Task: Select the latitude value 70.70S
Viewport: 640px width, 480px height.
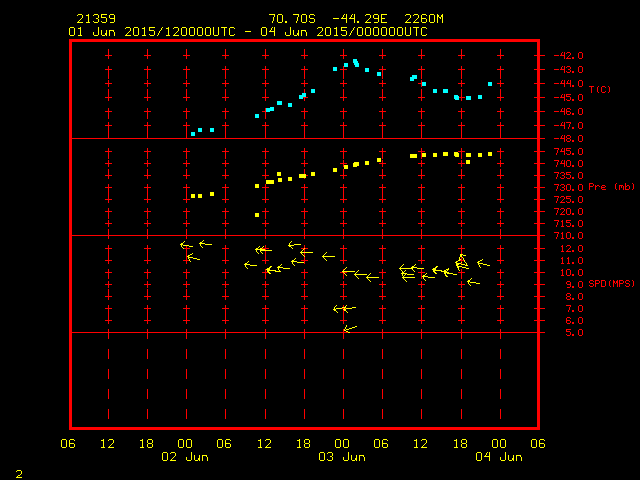Action: click(292, 19)
